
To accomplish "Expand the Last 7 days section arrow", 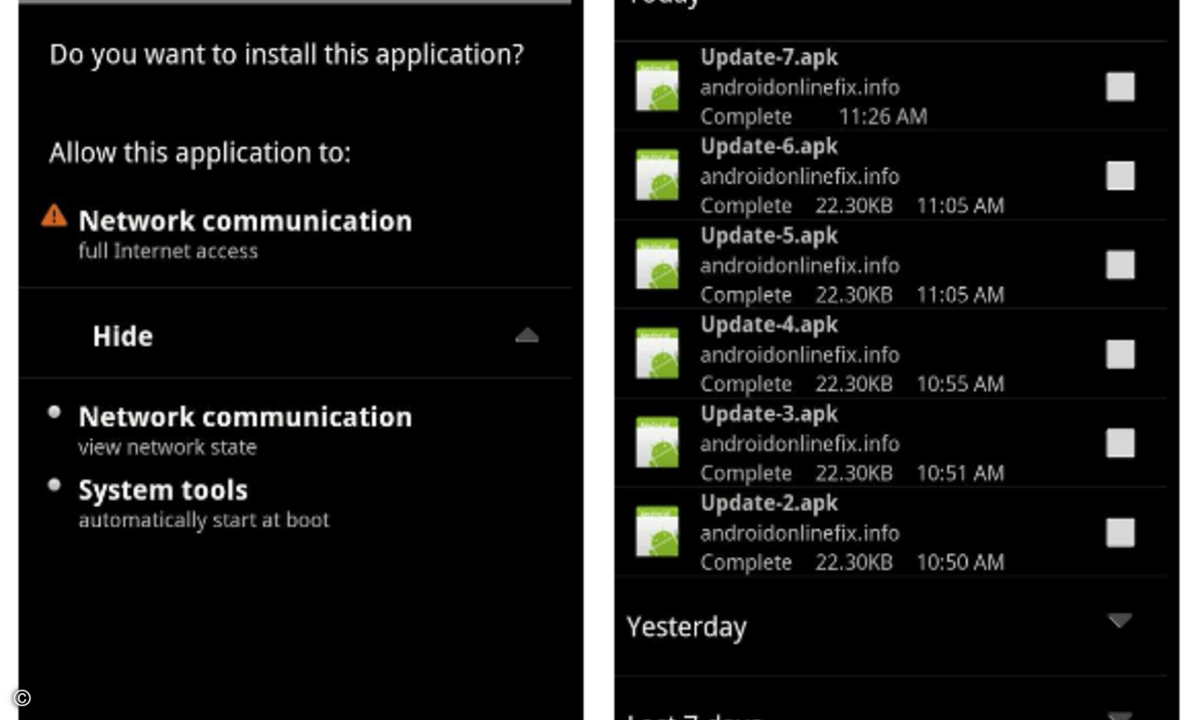I will (1120, 714).
